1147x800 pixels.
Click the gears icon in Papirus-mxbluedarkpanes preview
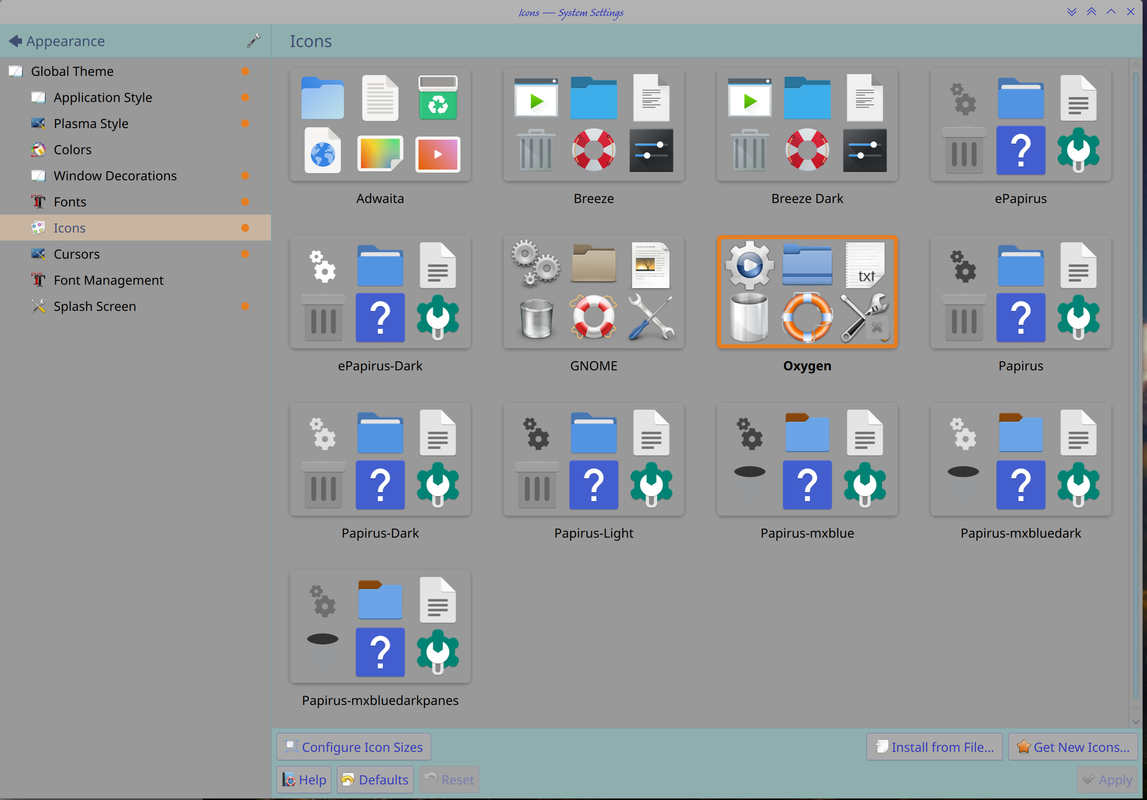point(323,600)
